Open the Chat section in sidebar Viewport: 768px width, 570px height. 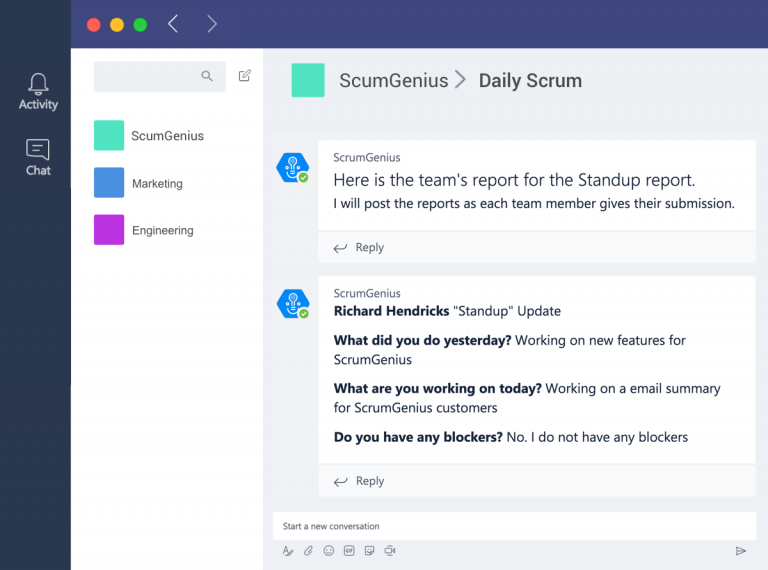[38, 157]
